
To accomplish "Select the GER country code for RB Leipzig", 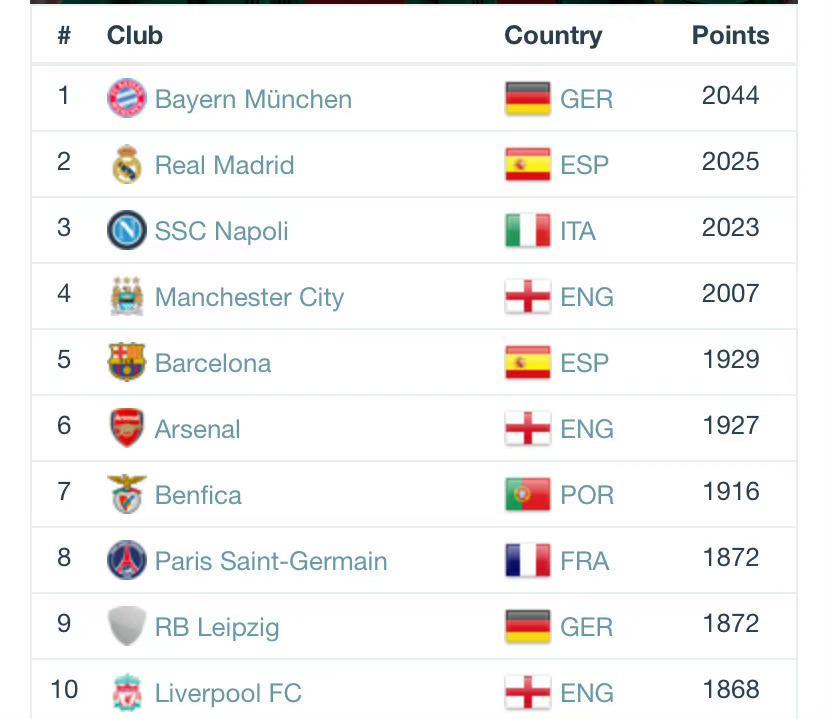I will (586, 627).
